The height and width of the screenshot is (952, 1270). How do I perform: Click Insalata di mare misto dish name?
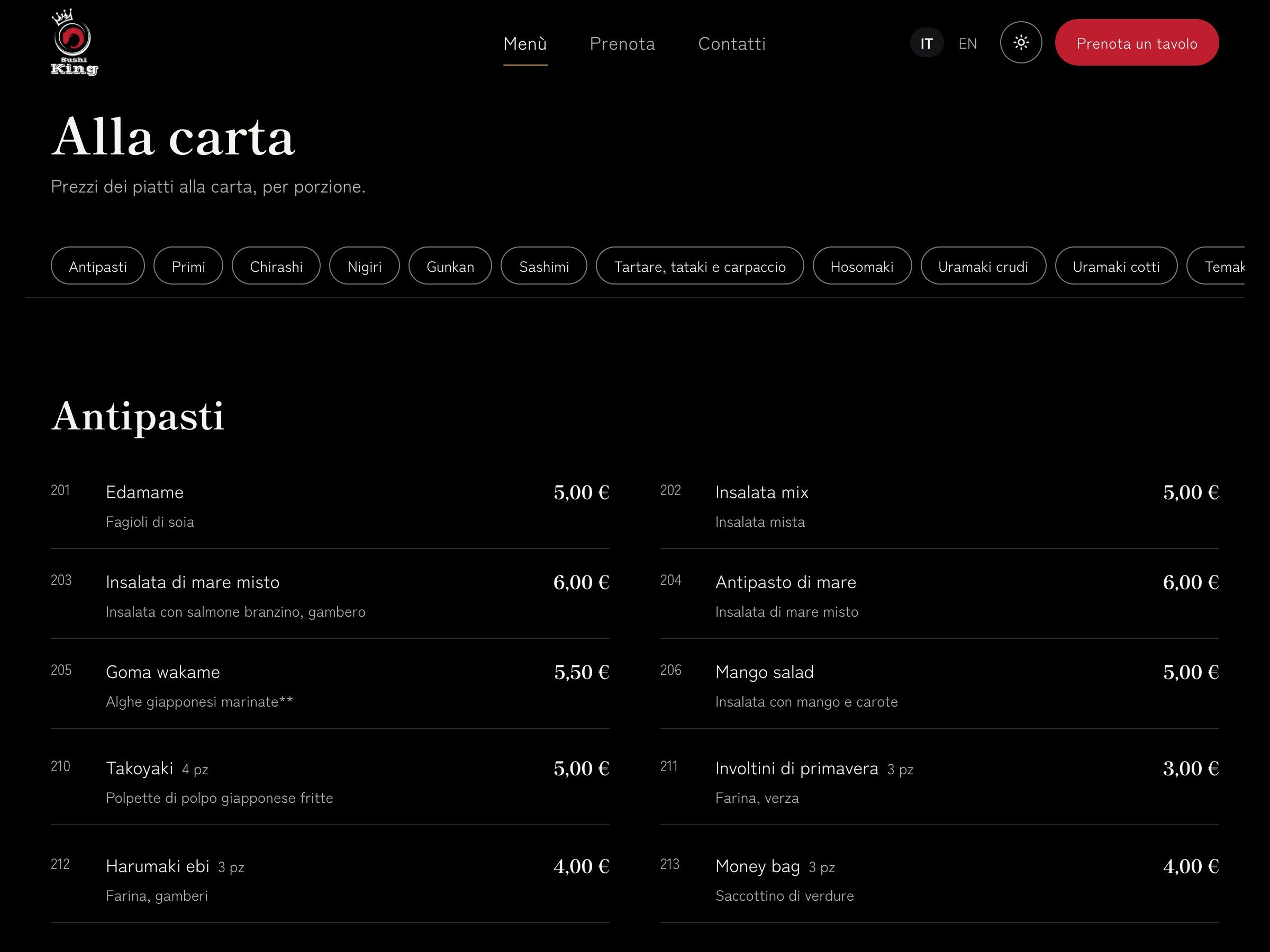(x=192, y=582)
